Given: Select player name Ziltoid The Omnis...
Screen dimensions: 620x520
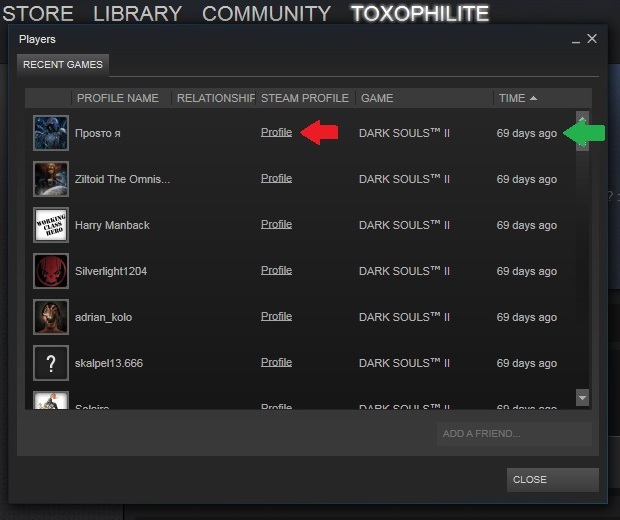Looking at the screenshot, I should click(122, 179).
